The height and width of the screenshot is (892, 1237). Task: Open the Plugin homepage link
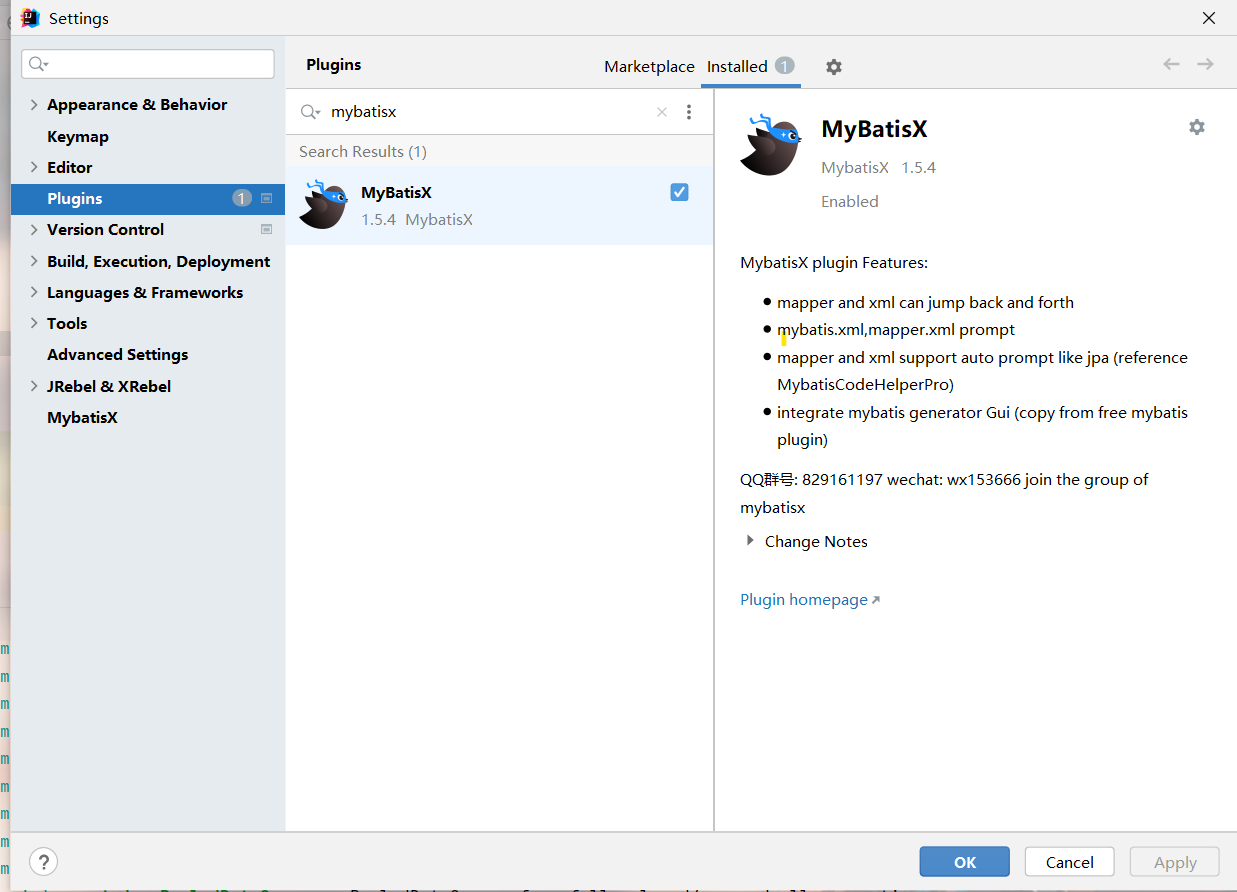pos(810,600)
